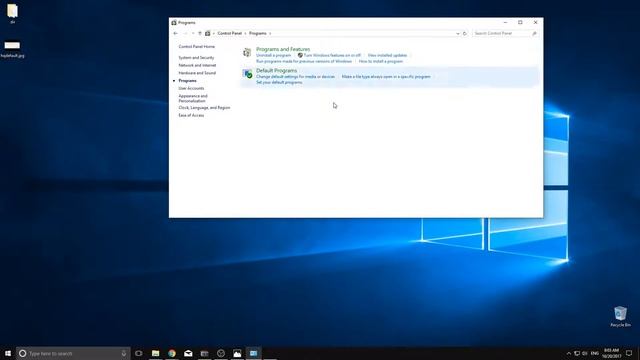
Task: Click the Back arrow in Control Panel
Action: point(176,33)
